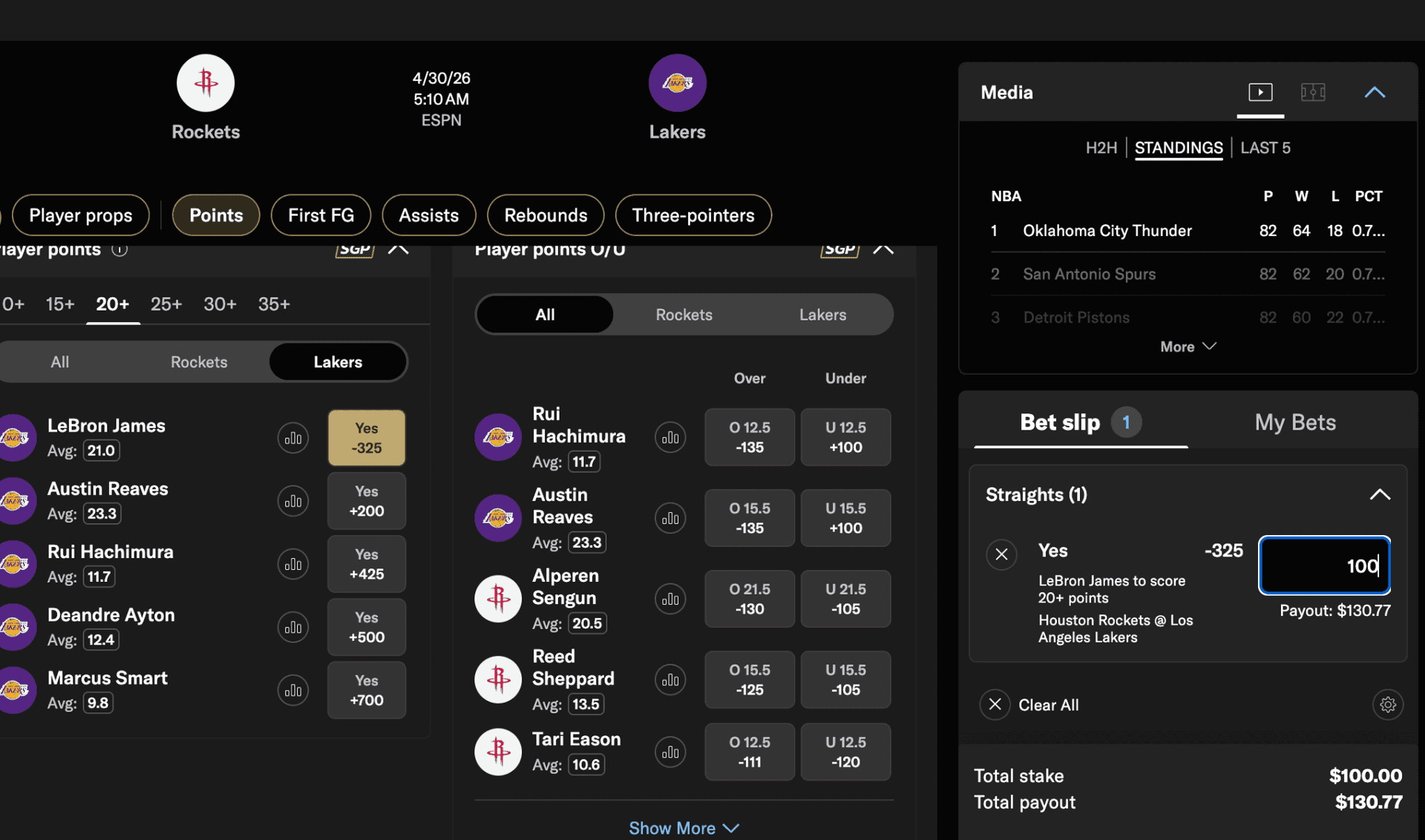Open stats chart for Austin Reaves 20+ points
This screenshot has width=1425, height=840.
click(293, 501)
